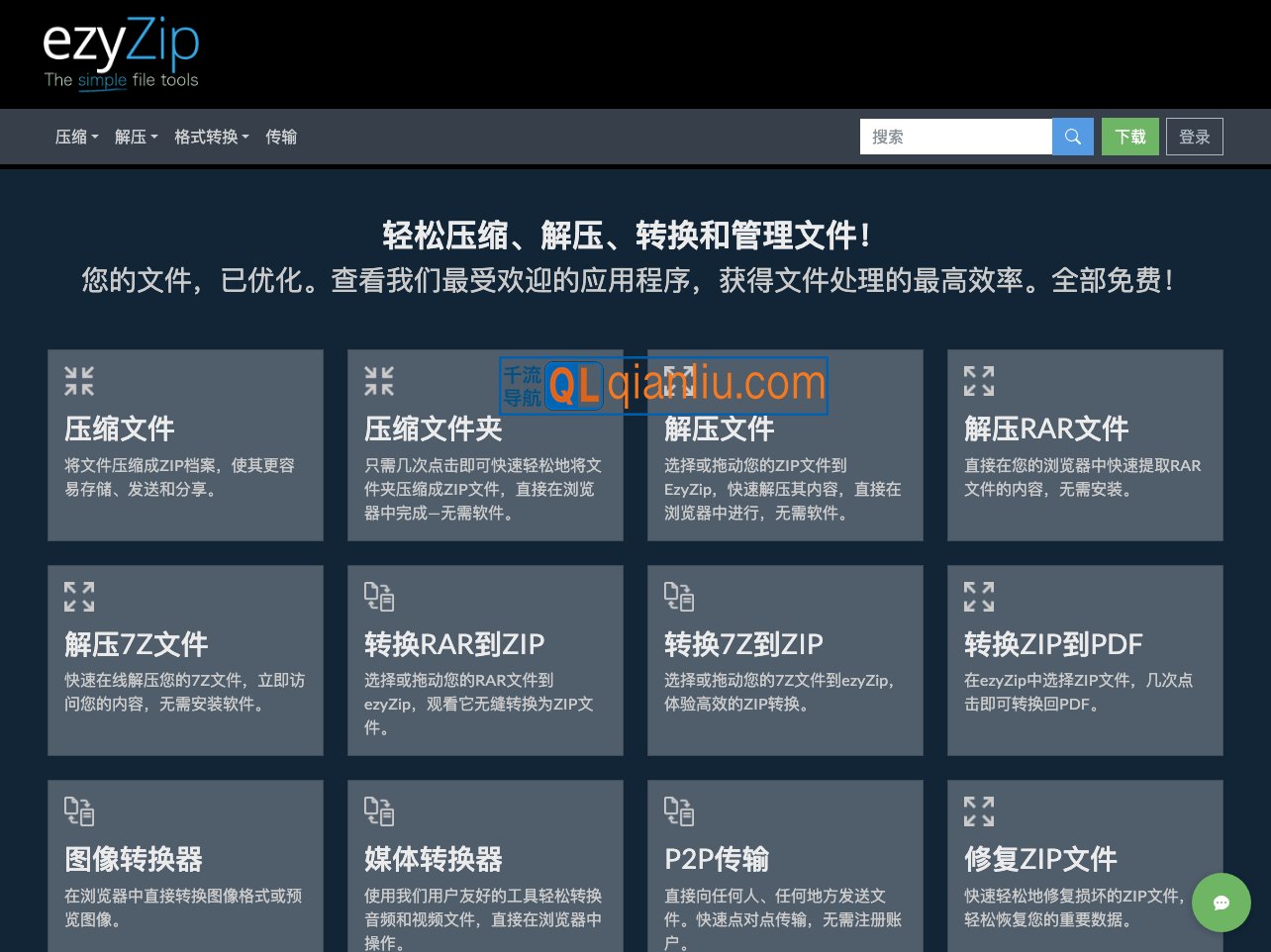Viewport: 1271px width, 952px height.
Task: Open the chat bubble in the bottom corner
Action: coord(1222,903)
